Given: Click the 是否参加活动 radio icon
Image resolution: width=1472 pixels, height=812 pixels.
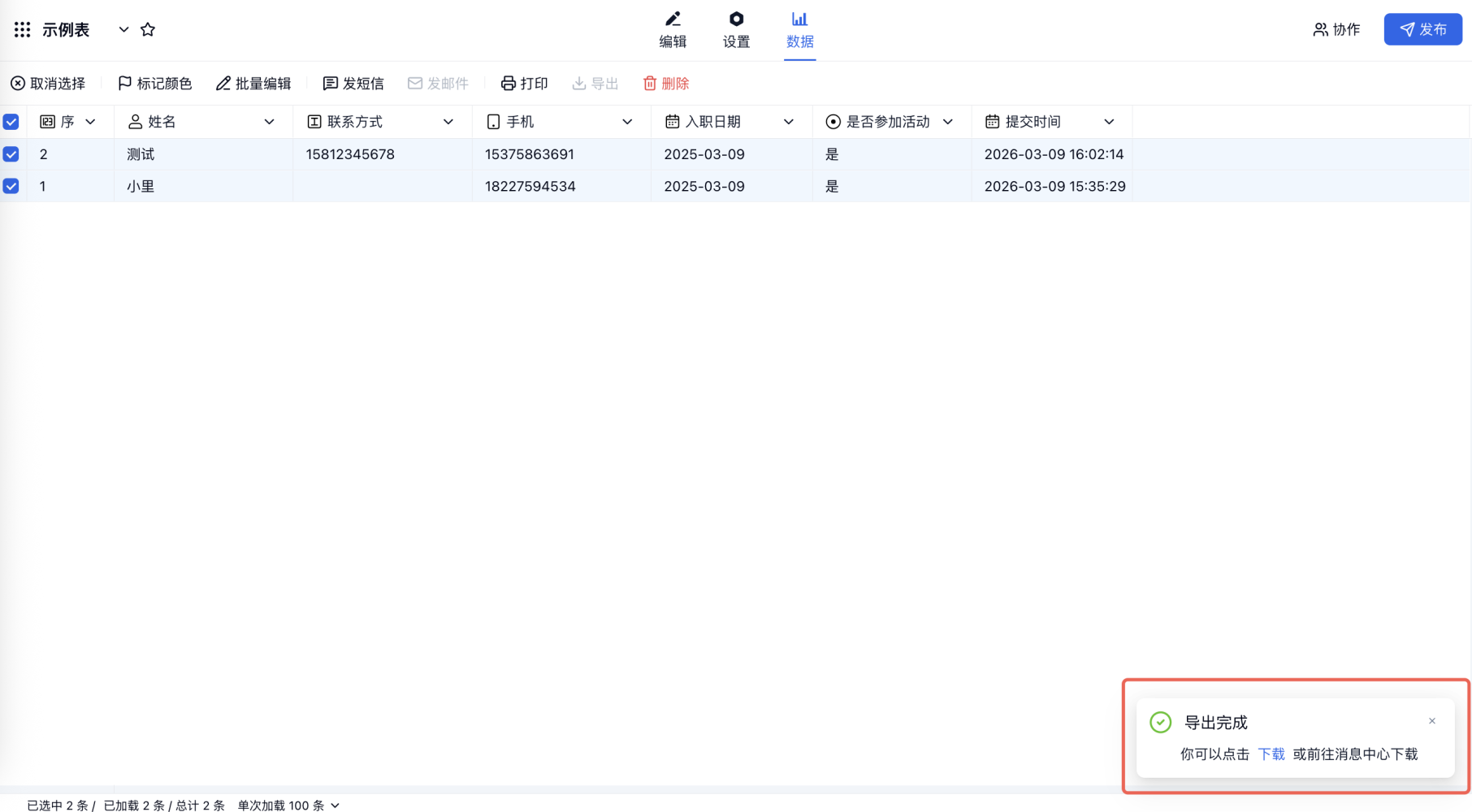Looking at the screenshot, I should pyautogui.click(x=833, y=122).
